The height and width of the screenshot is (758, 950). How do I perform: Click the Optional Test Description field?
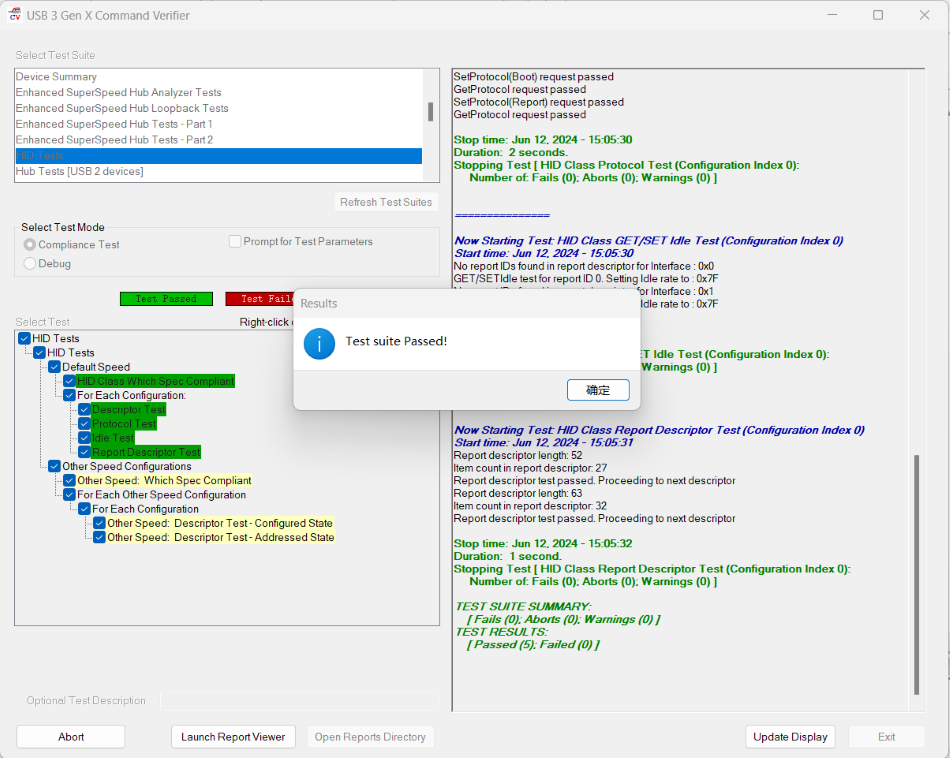click(x=299, y=701)
